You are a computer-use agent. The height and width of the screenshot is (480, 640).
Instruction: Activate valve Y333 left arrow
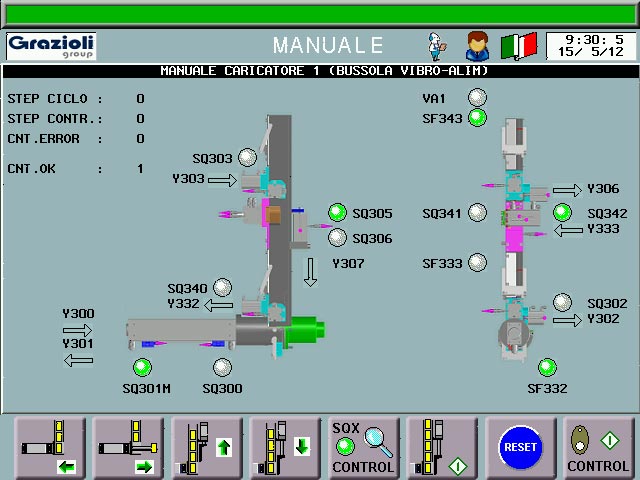[568, 230]
